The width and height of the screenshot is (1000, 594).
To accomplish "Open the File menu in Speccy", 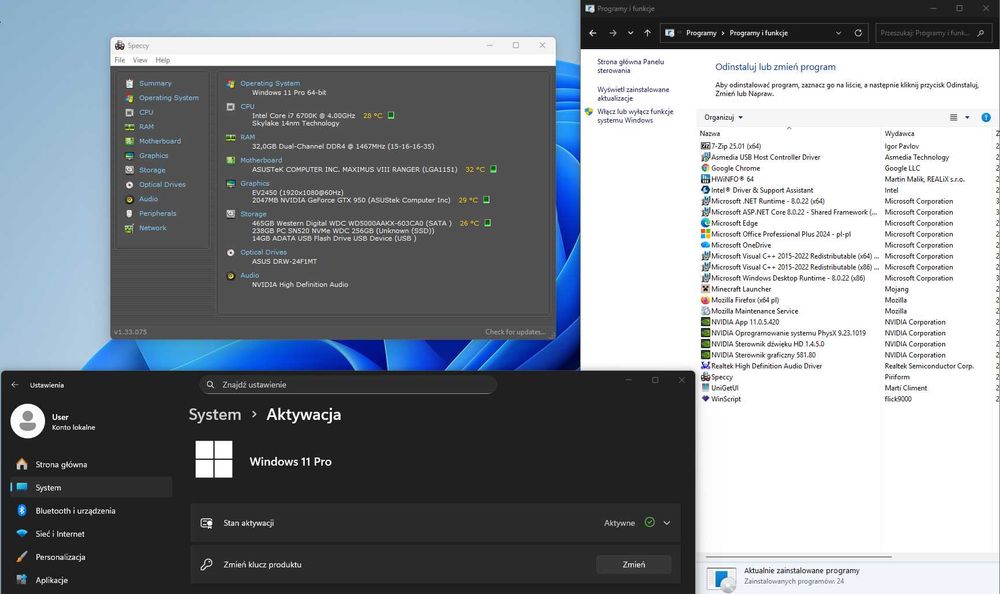I will tap(120, 60).
